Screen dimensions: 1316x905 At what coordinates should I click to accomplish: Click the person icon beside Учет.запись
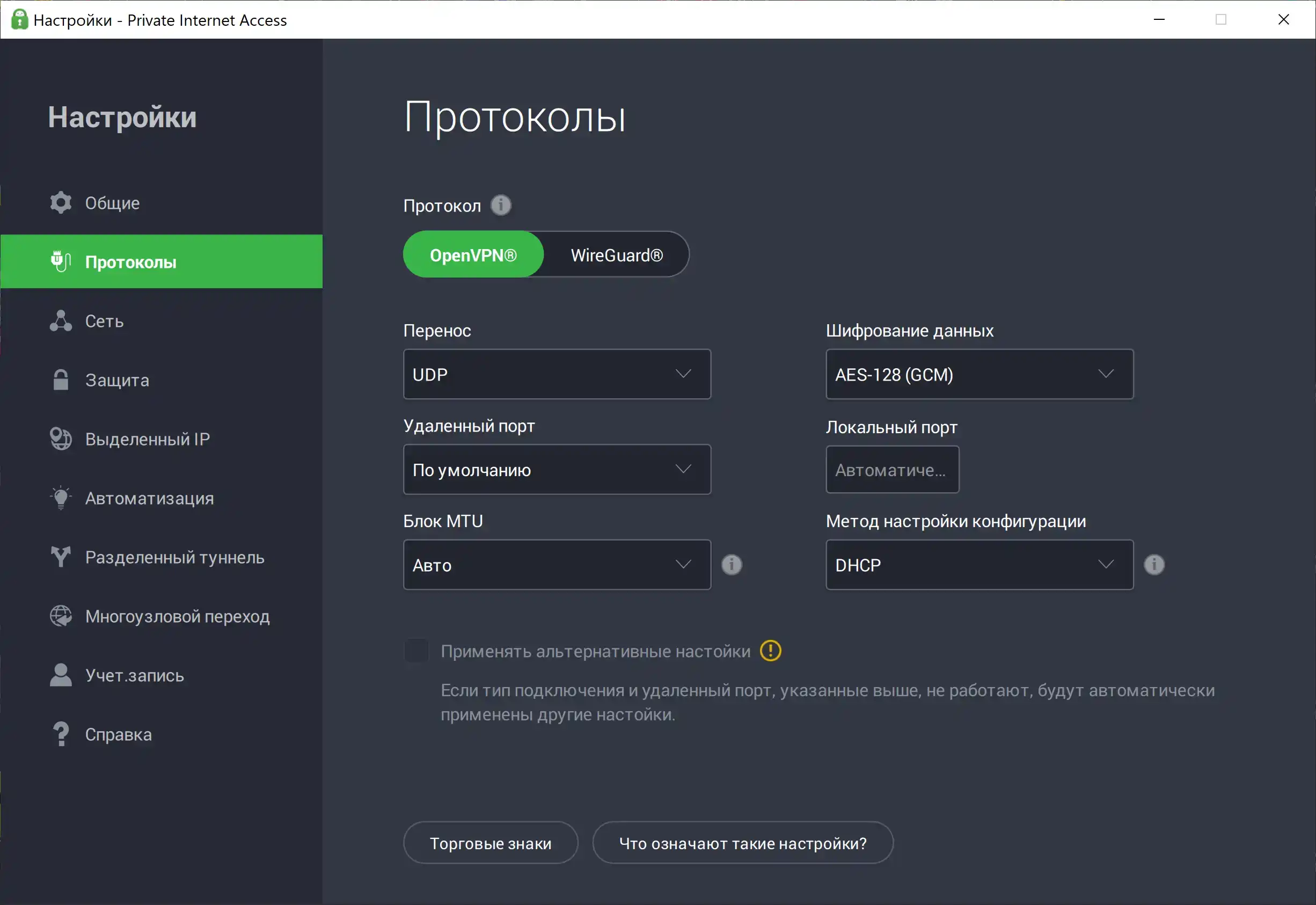coord(61,675)
